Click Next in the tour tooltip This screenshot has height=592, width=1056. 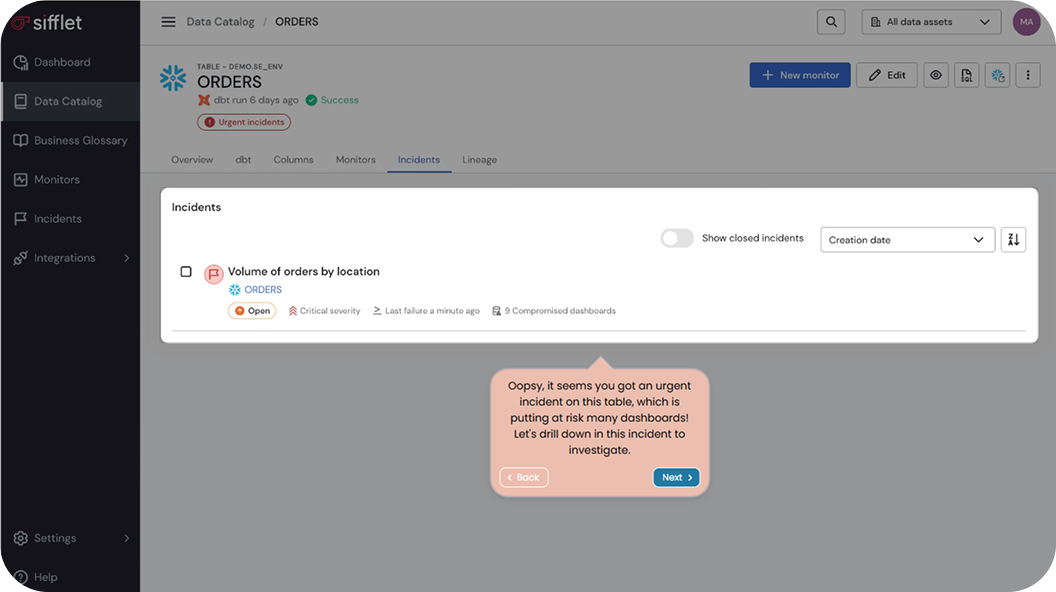pos(676,477)
